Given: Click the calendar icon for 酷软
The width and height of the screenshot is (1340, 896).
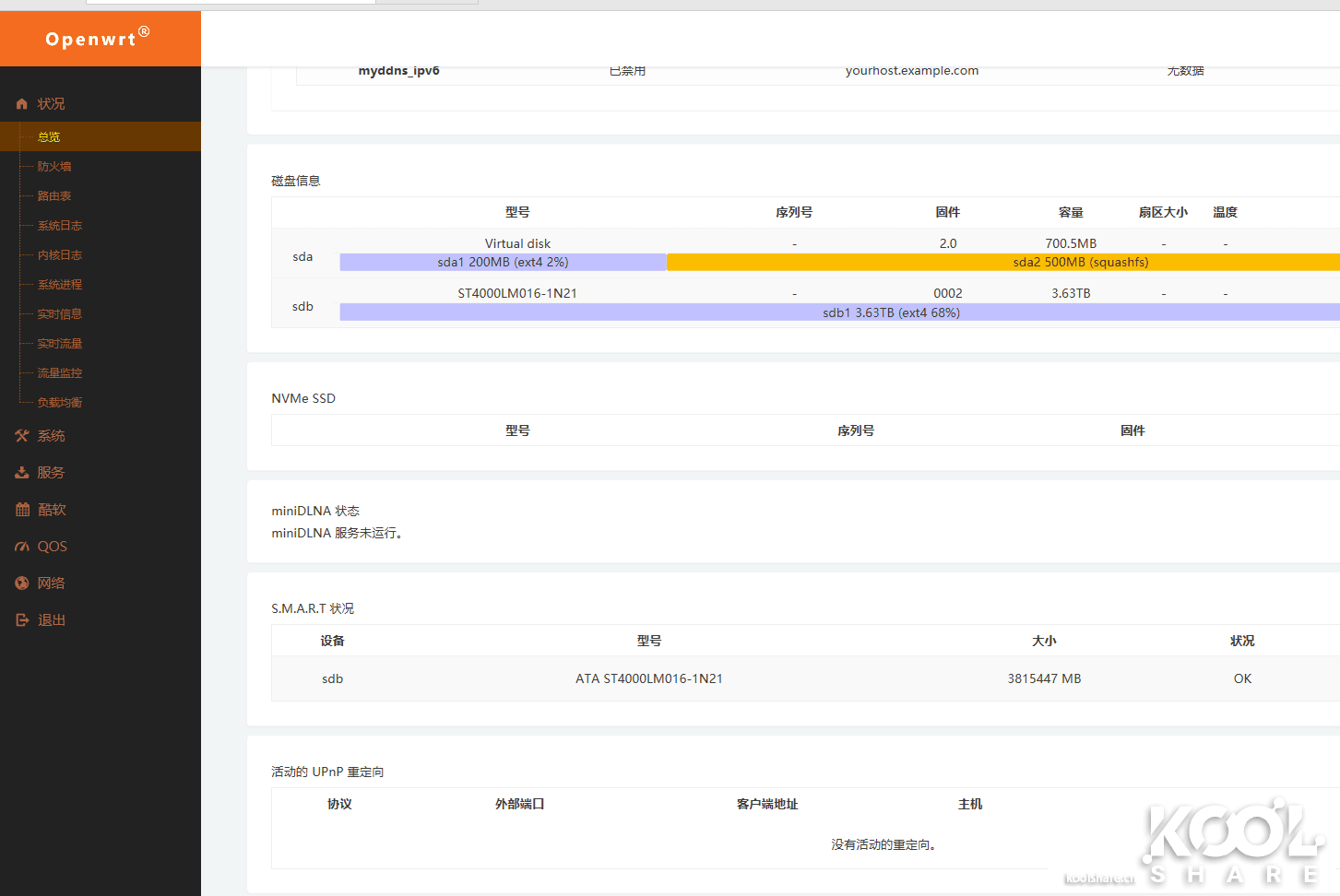Looking at the screenshot, I should click(22, 510).
